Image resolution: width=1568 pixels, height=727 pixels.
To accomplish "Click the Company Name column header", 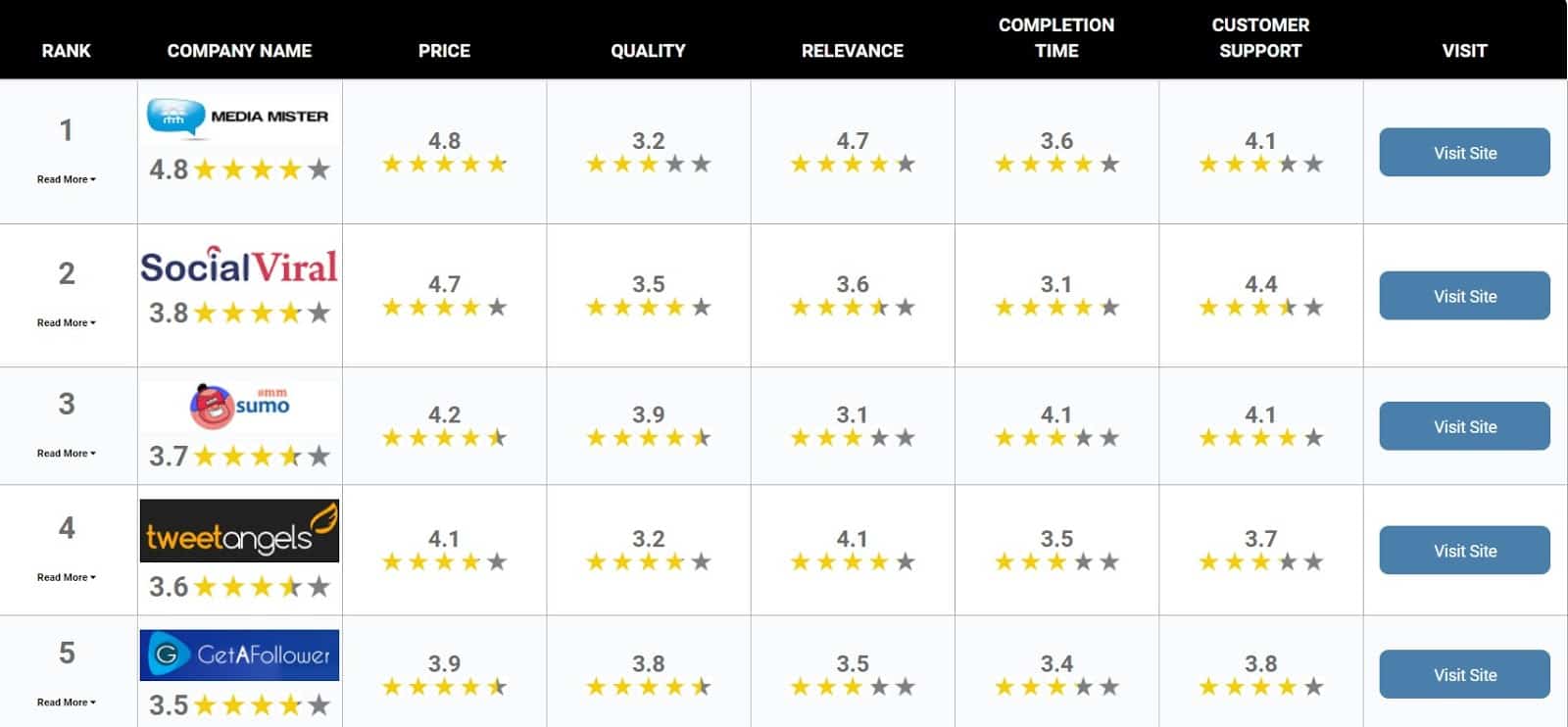I will (239, 51).
